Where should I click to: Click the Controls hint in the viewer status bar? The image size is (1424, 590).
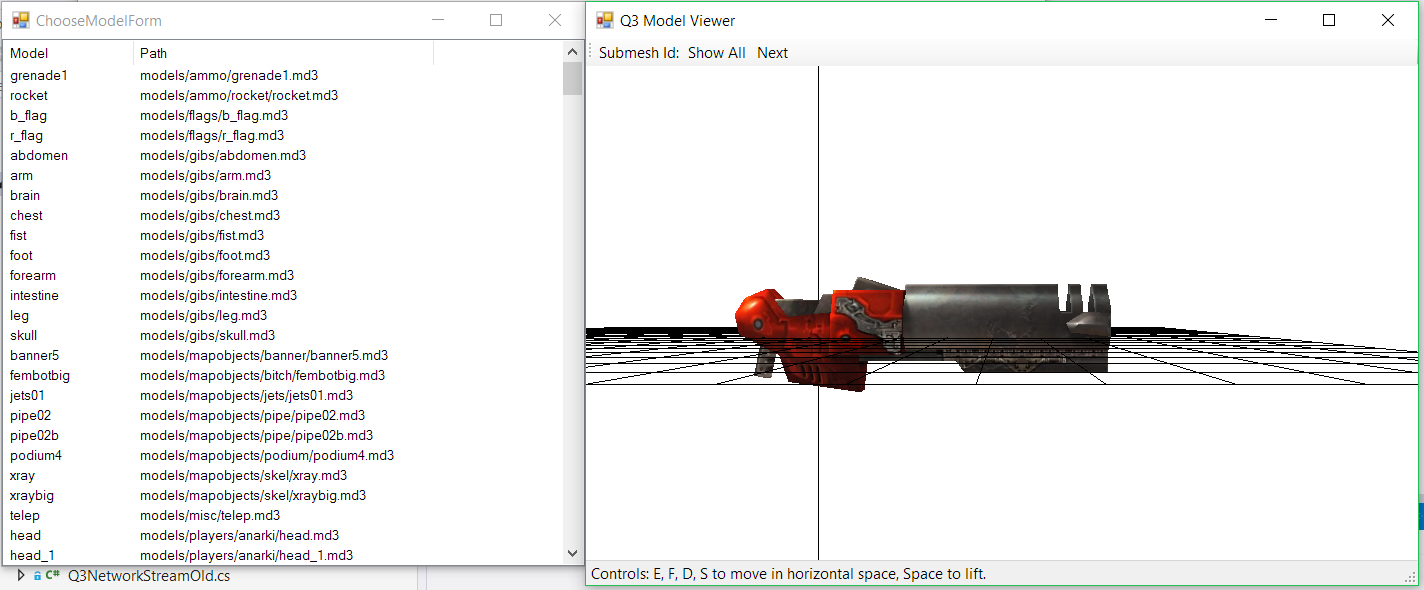click(788, 574)
